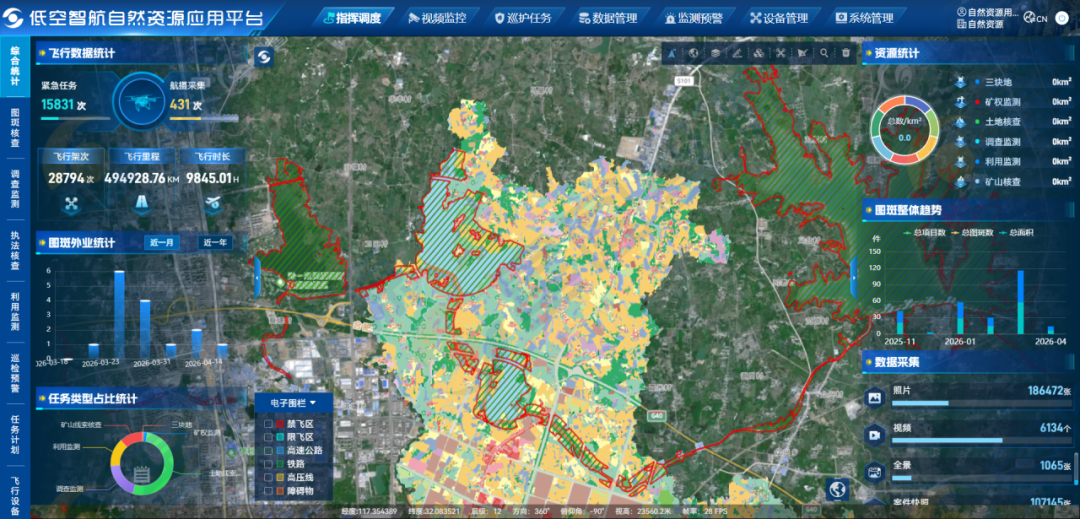
Task: Open the globe basemap tool
Action: pos(693,53)
